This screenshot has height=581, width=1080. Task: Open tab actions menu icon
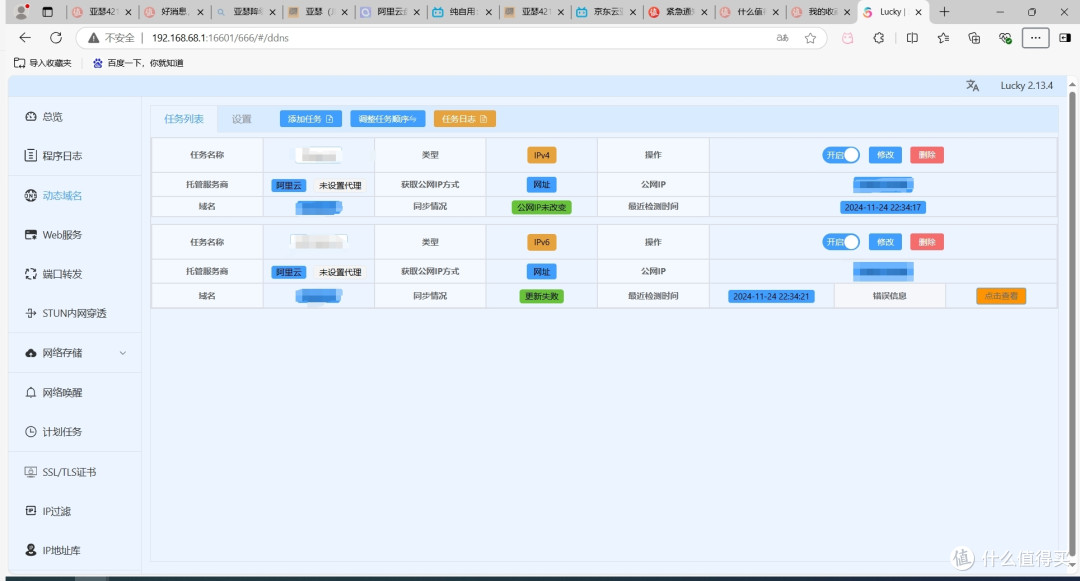click(x=48, y=12)
